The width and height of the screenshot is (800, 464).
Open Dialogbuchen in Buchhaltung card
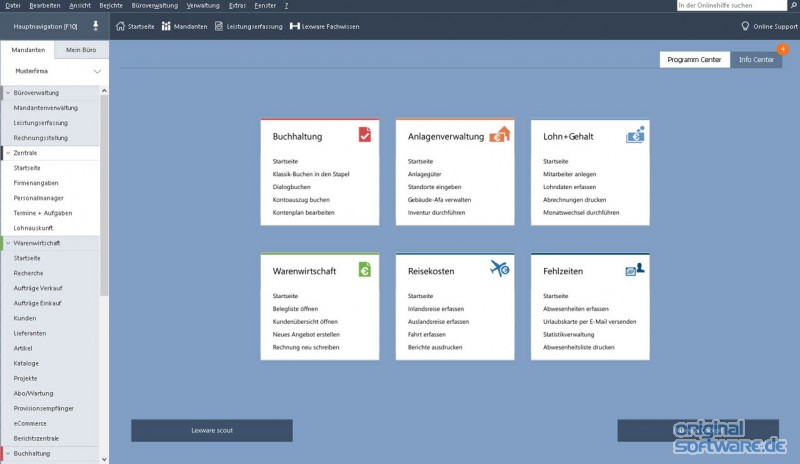point(291,187)
